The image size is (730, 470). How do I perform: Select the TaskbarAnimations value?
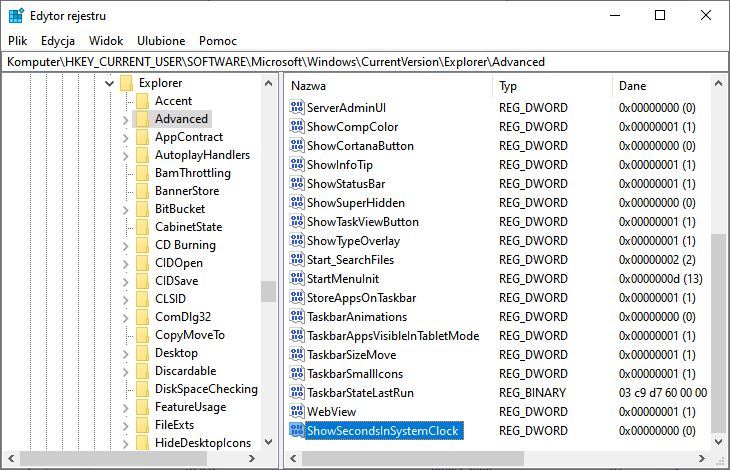tap(357, 317)
